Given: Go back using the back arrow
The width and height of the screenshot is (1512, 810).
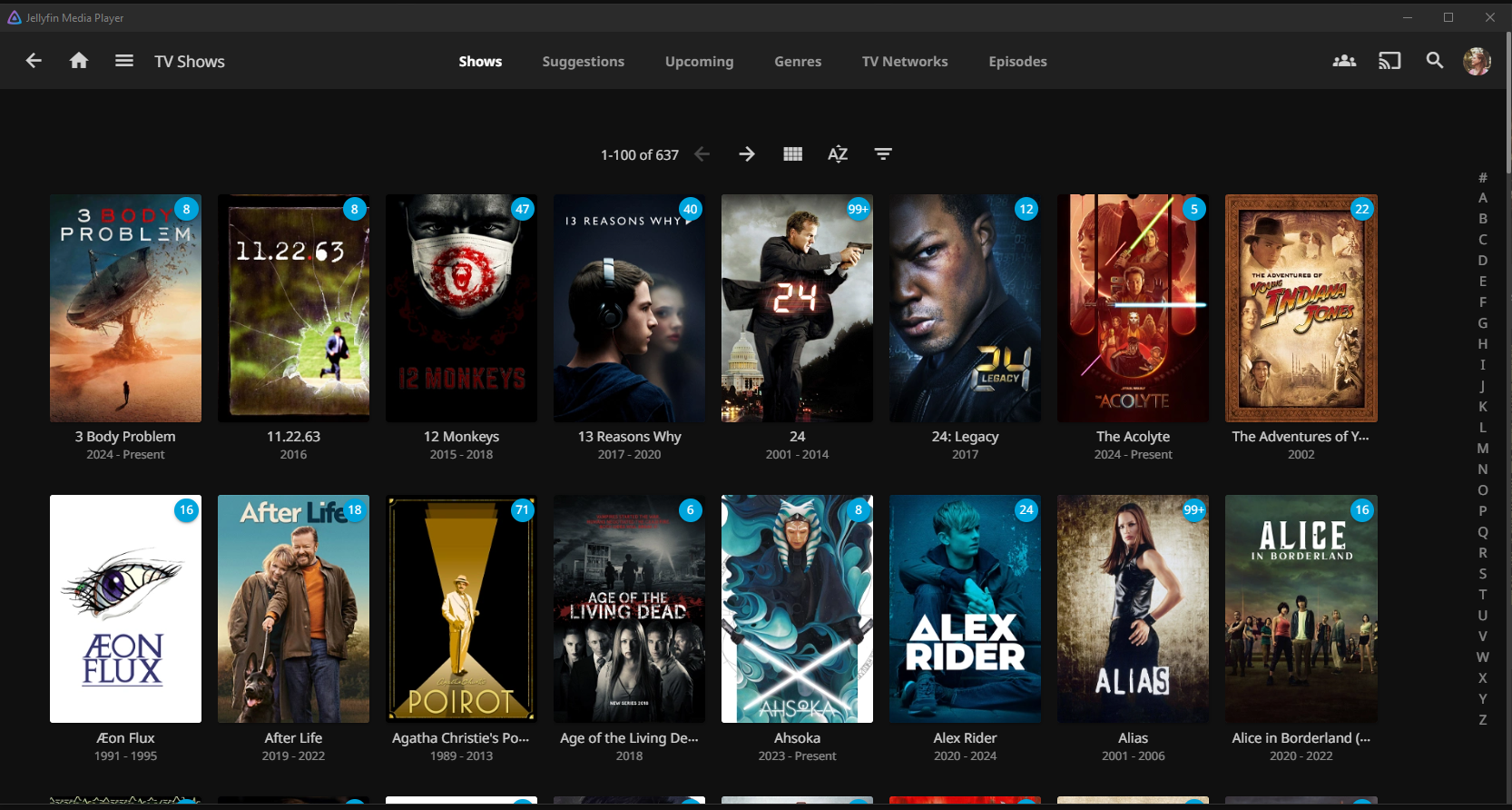Looking at the screenshot, I should point(34,61).
